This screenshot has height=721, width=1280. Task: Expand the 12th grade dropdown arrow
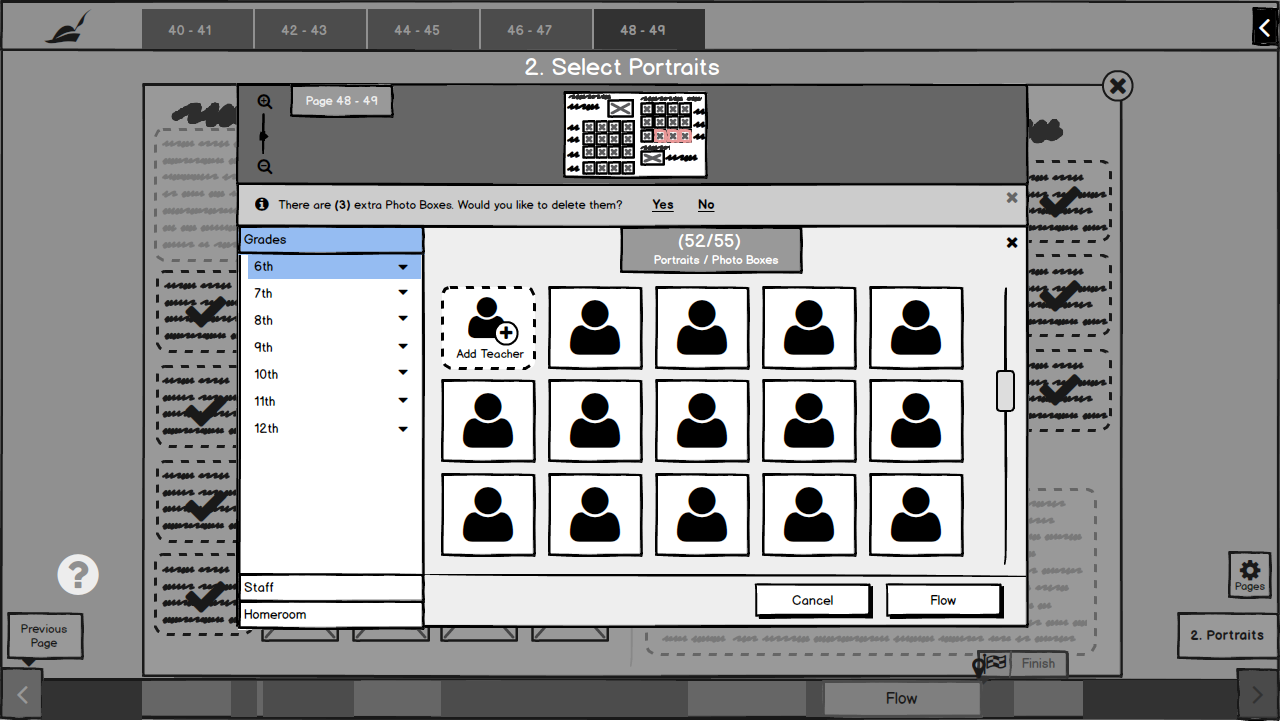[403, 429]
